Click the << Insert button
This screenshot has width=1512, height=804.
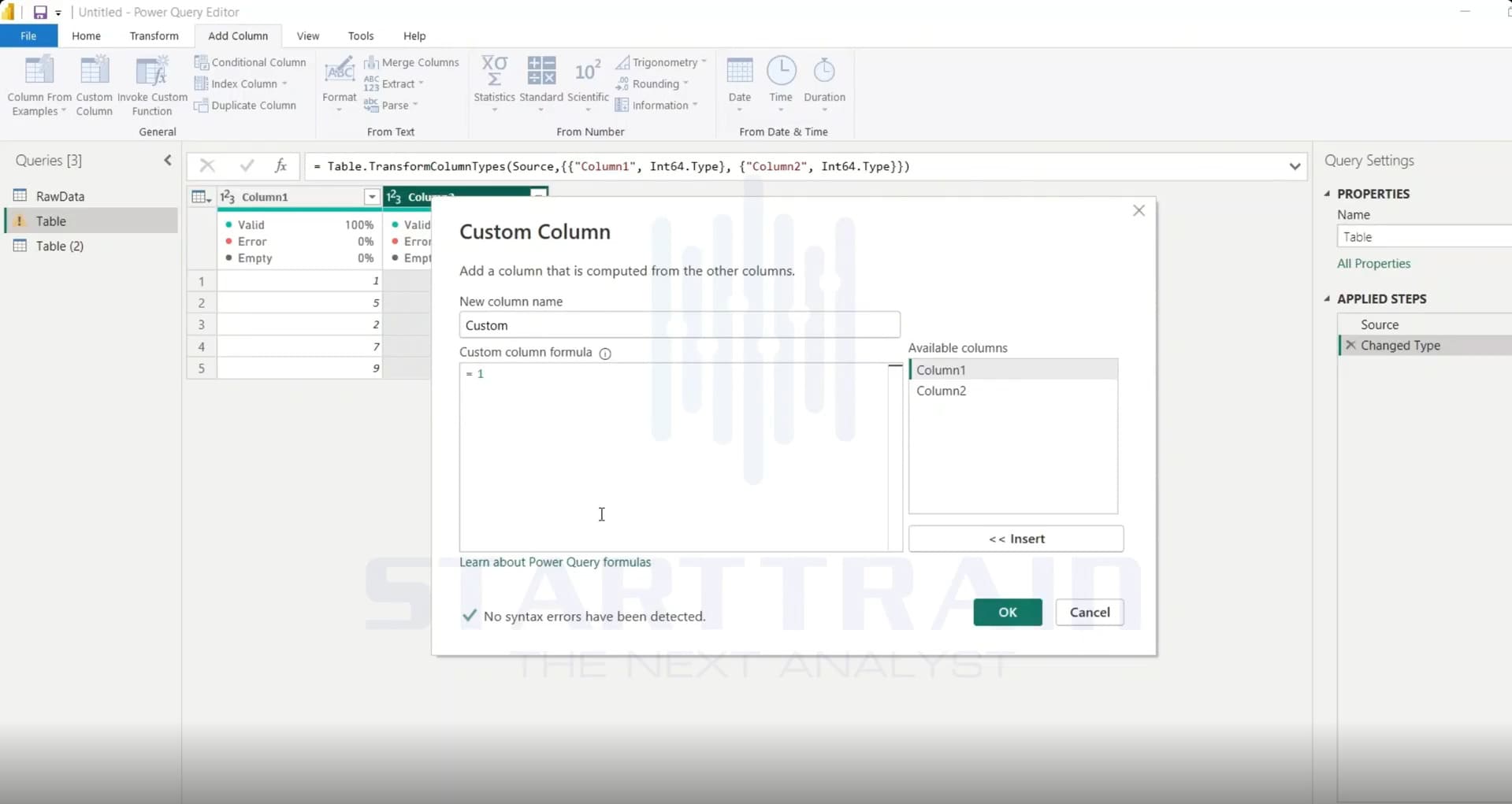tap(1016, 539)
